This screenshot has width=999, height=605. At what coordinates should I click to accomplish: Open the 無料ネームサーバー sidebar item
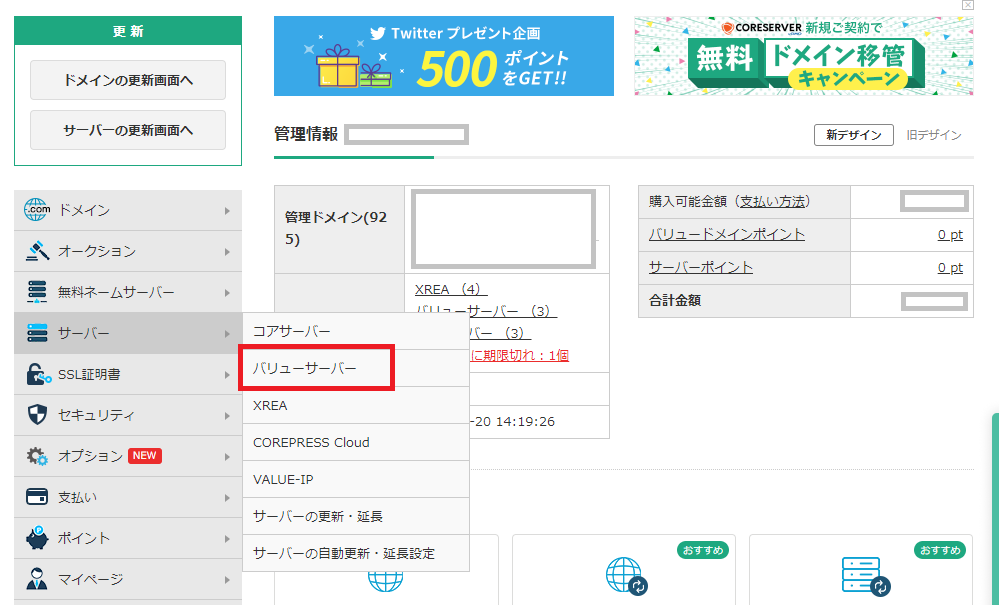(128, 292)
